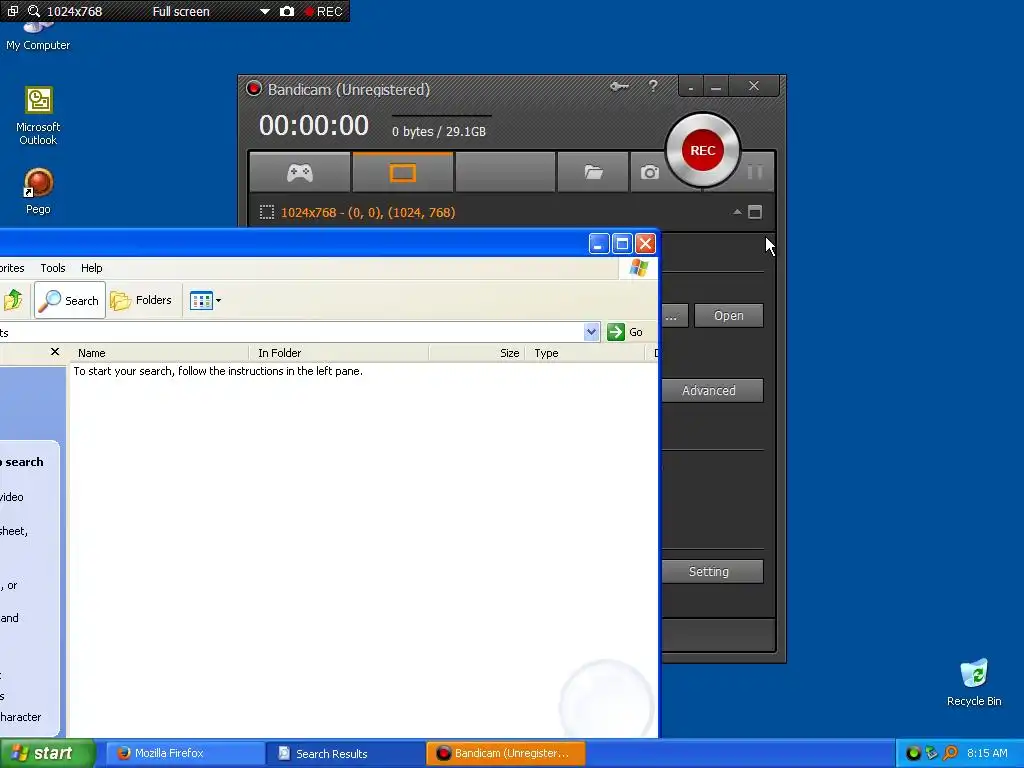Click the window mode icon at top-left bar
The image size is (1024, 768).
pos(12,11)
